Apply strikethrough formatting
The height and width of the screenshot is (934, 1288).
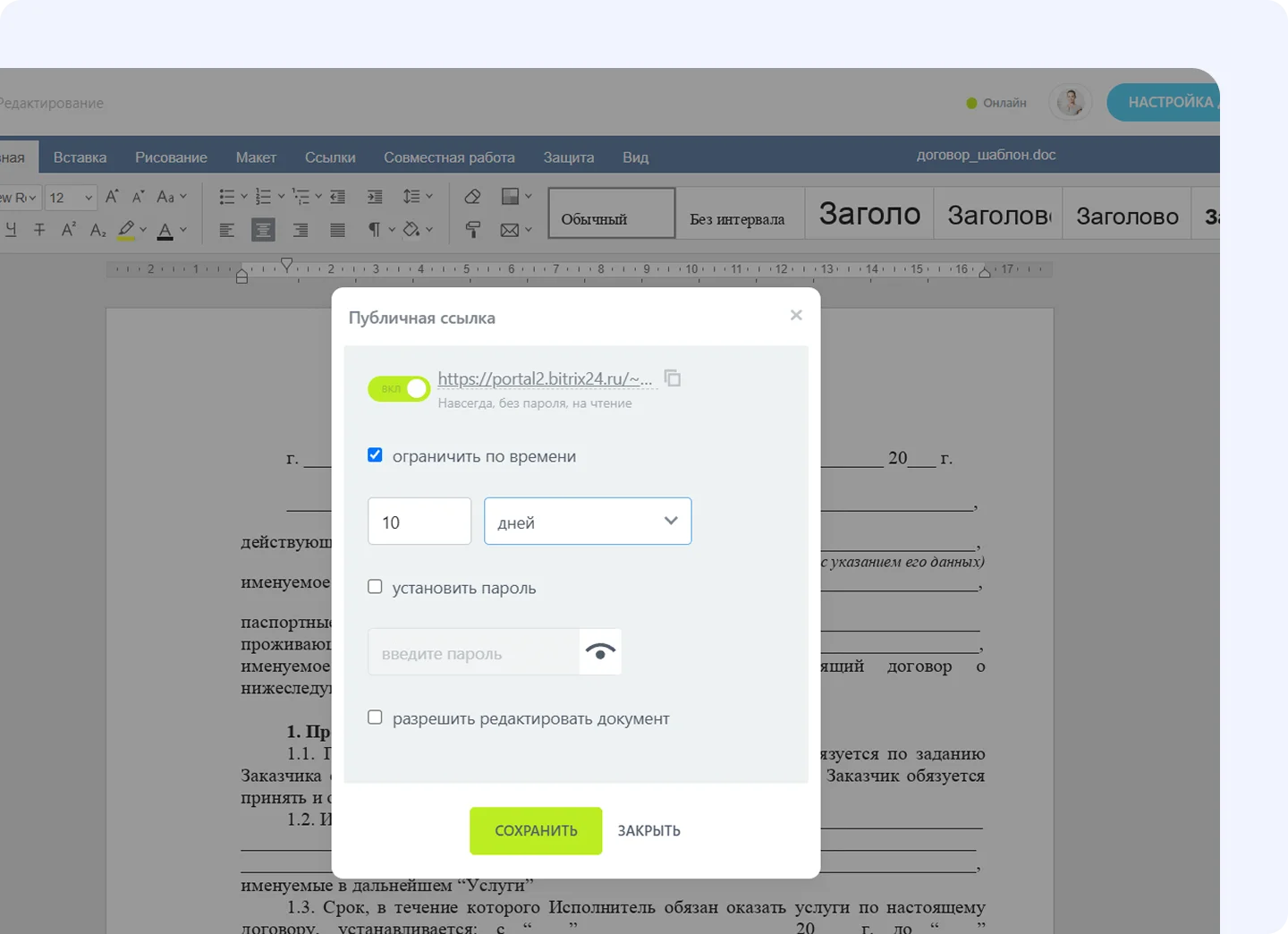coord(39,230)
